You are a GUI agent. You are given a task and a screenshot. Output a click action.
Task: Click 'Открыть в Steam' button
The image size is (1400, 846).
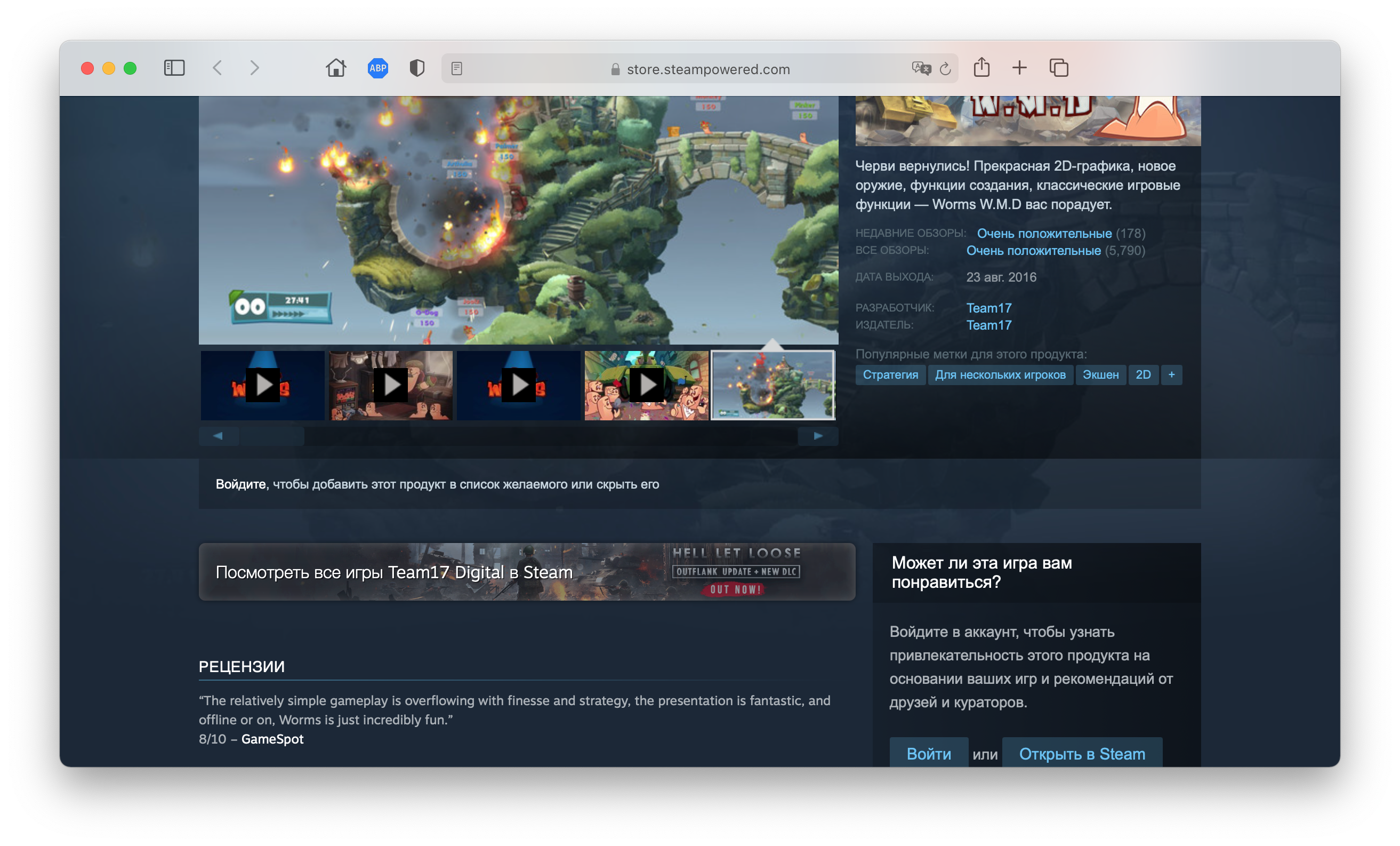pos(1082,753)
